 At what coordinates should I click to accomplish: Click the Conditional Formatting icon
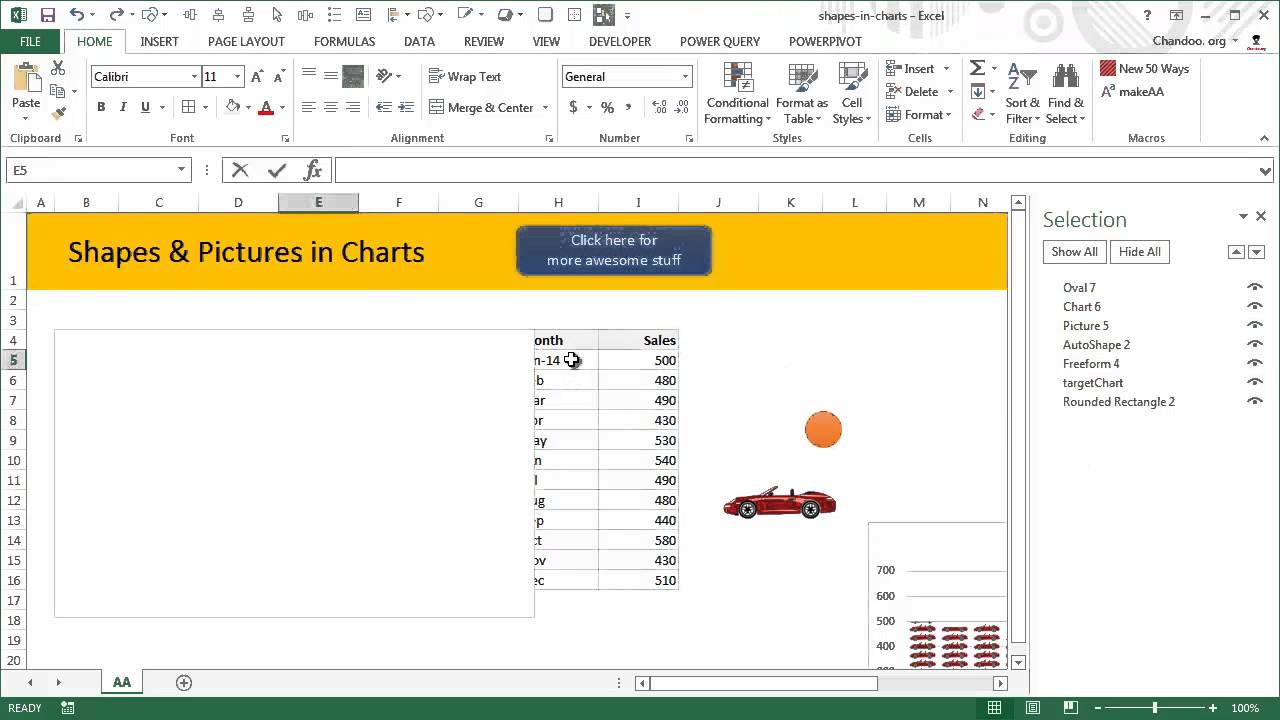(x=737, y=78)
